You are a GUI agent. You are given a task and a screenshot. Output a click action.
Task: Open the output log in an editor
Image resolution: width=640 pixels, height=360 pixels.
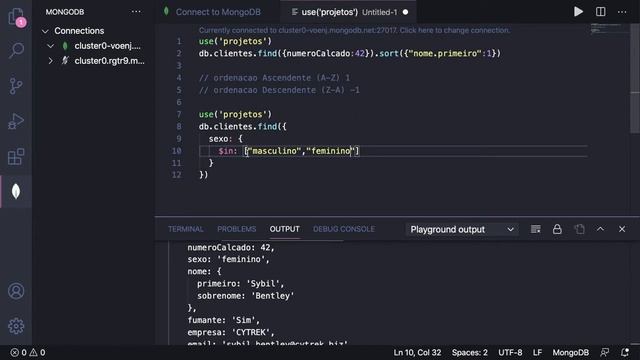pos(579,229)
